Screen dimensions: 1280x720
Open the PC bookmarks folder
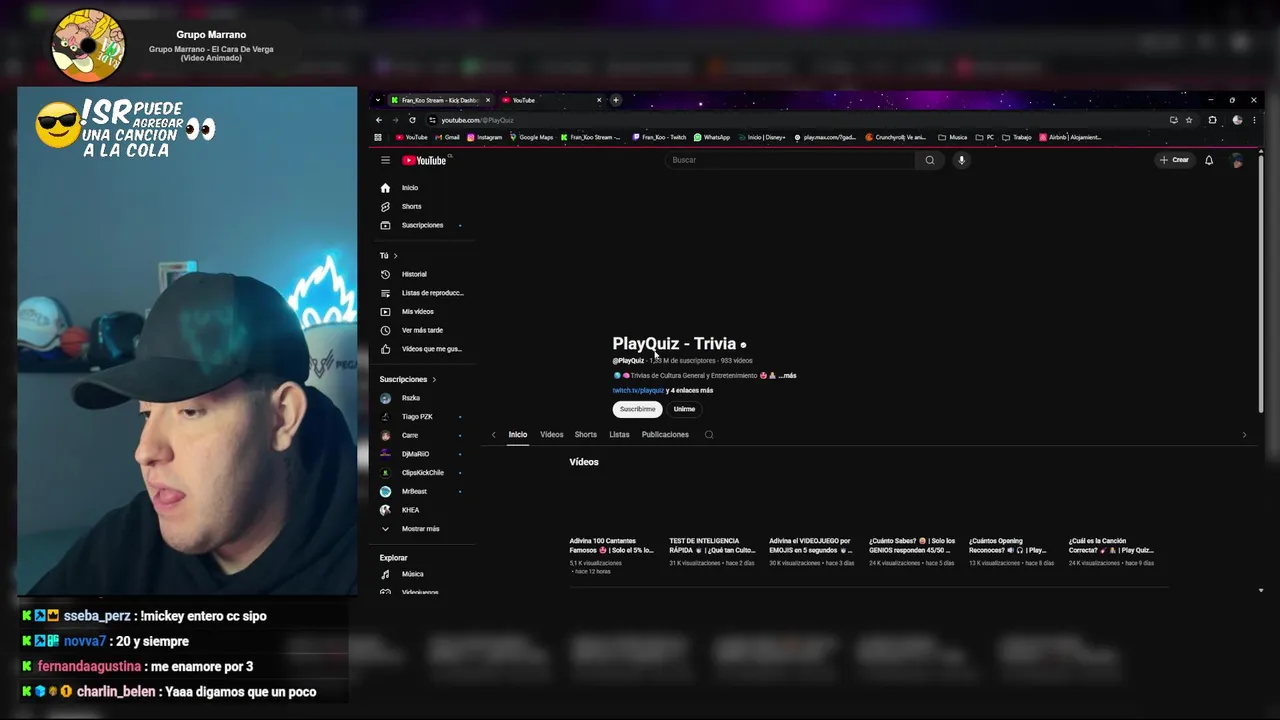(985, 137)
